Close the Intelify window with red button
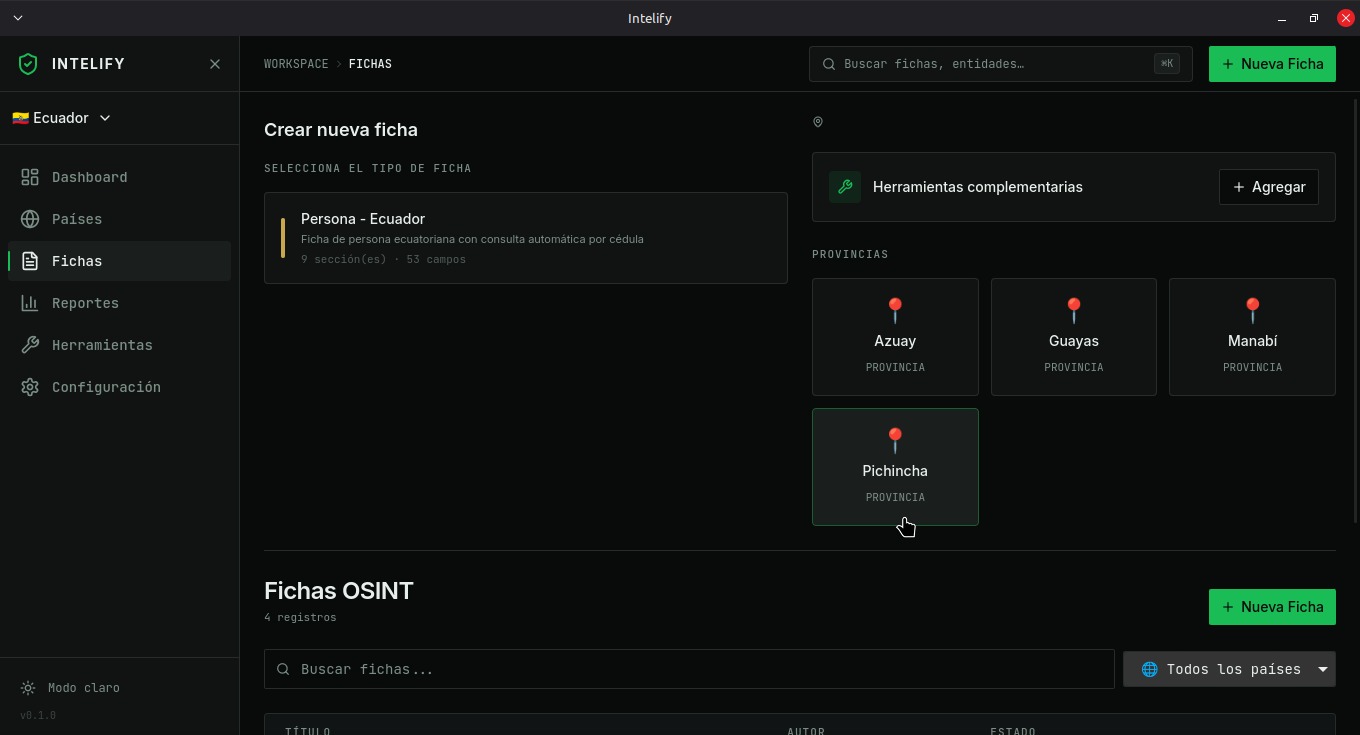Image resolution: width=1360 pixels, height=735 pixels. click(x=1345, y=18)
